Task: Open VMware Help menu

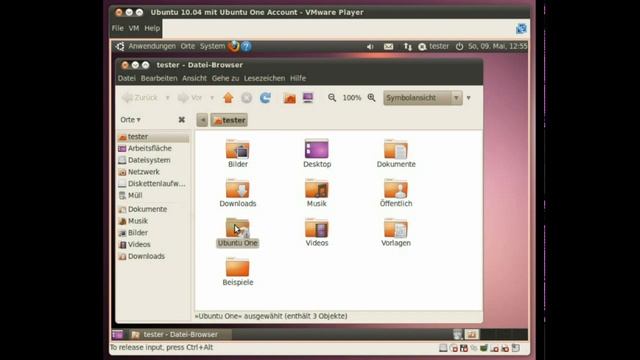Action: coord(152,28)
